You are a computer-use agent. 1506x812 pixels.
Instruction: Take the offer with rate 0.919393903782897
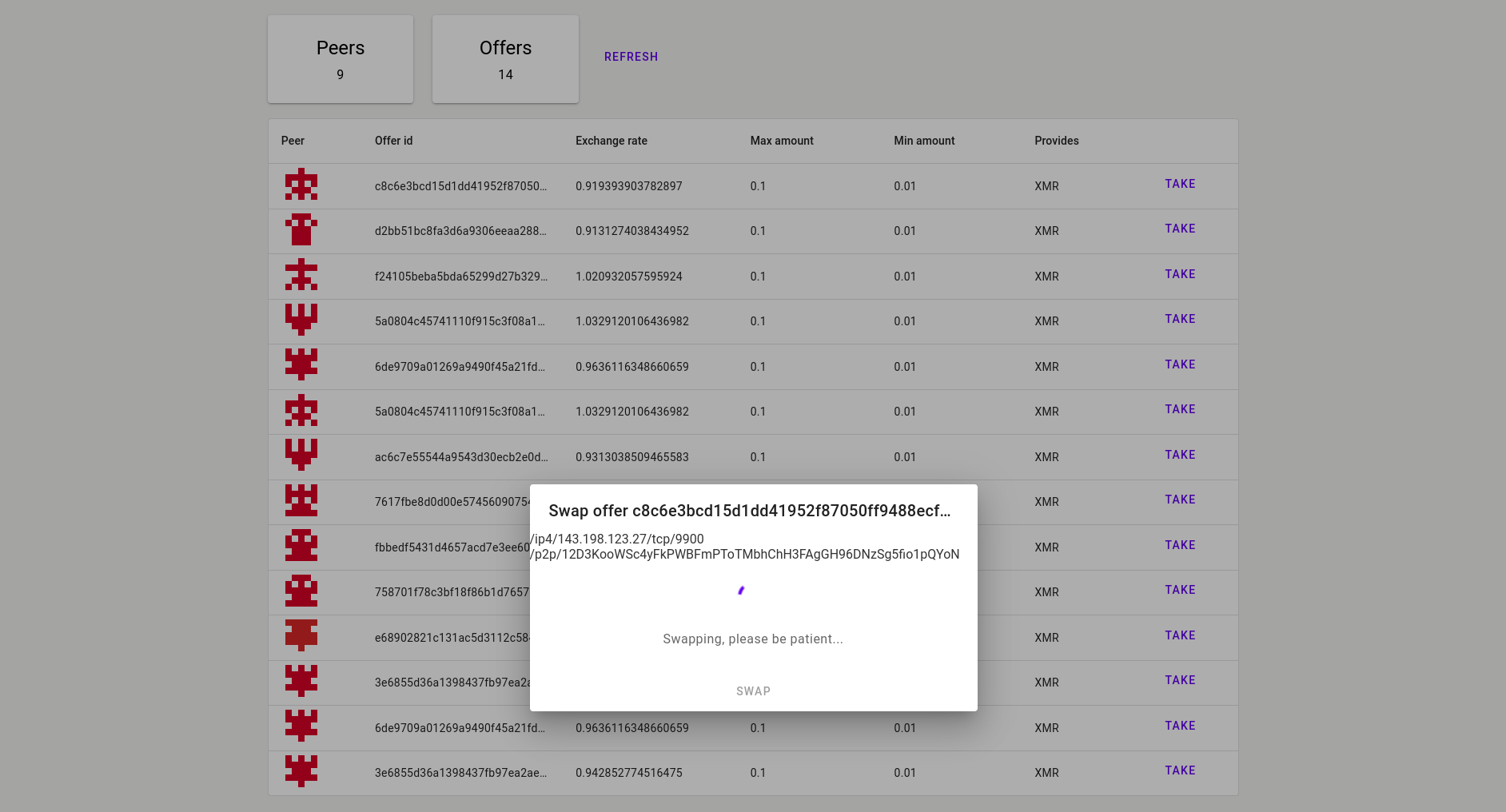pyautogui.click(x=1180, y=184)
